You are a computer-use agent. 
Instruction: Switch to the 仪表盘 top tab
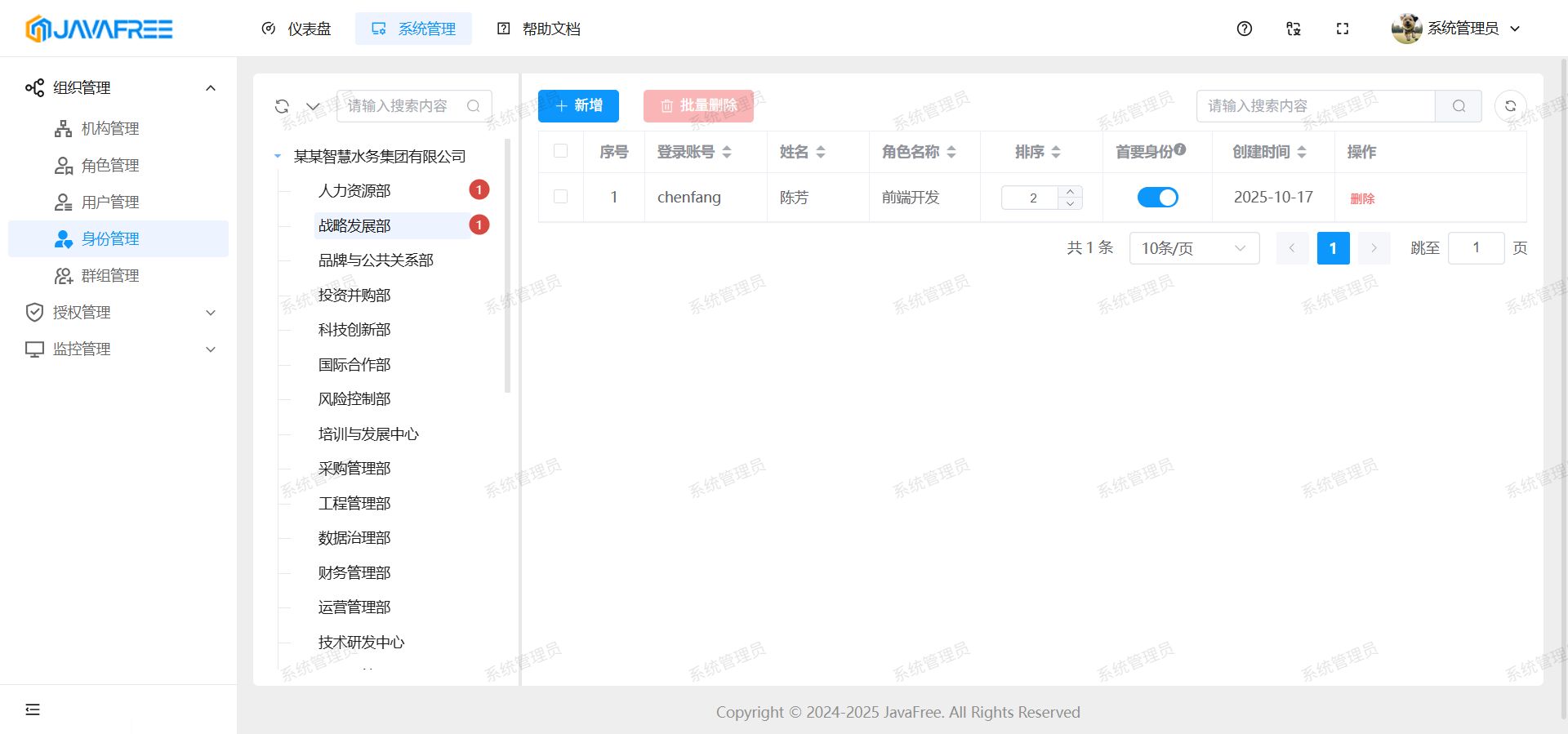click(296, 29)
